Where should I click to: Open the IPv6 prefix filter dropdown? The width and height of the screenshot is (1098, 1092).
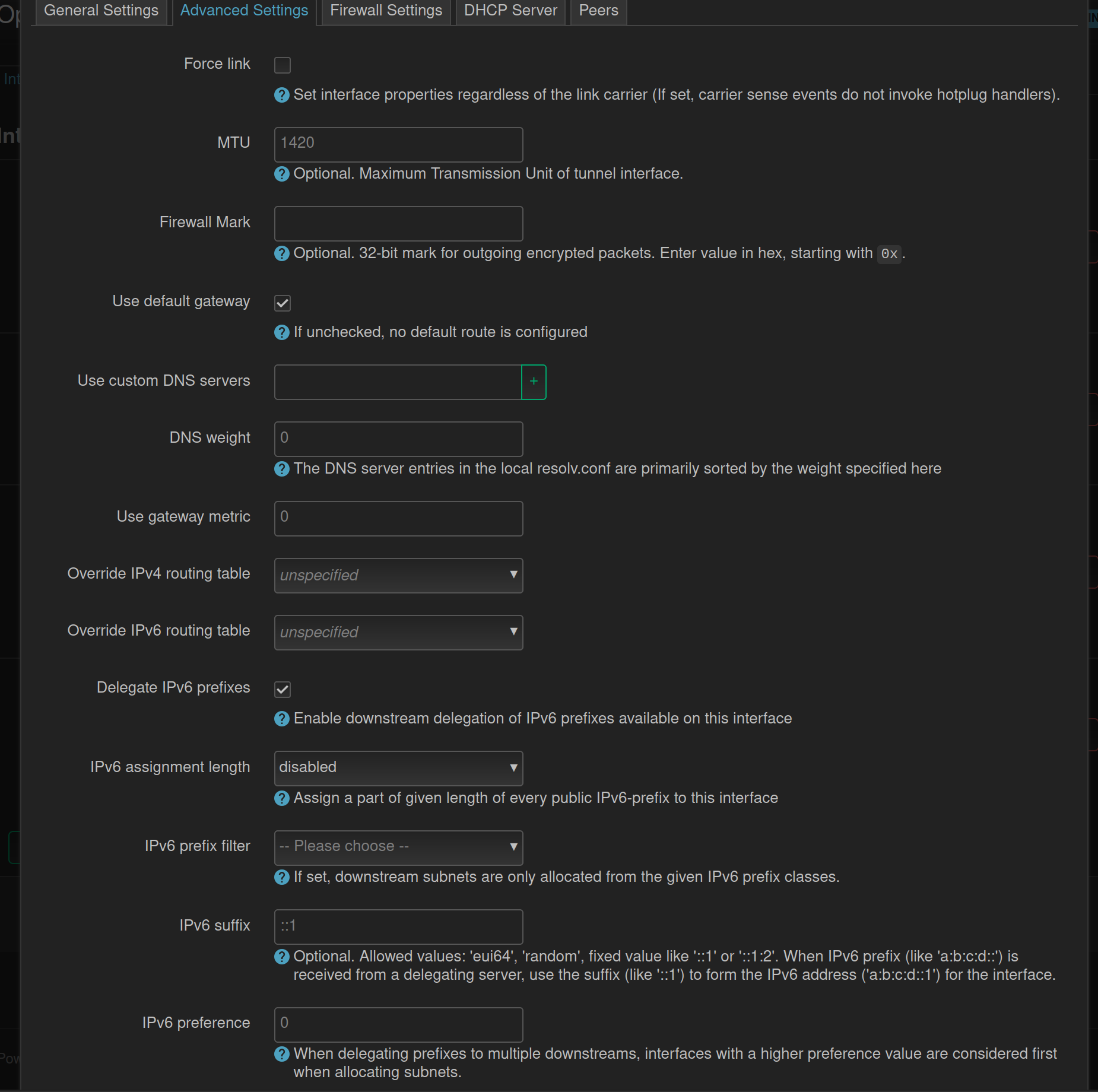pos(398,847)
